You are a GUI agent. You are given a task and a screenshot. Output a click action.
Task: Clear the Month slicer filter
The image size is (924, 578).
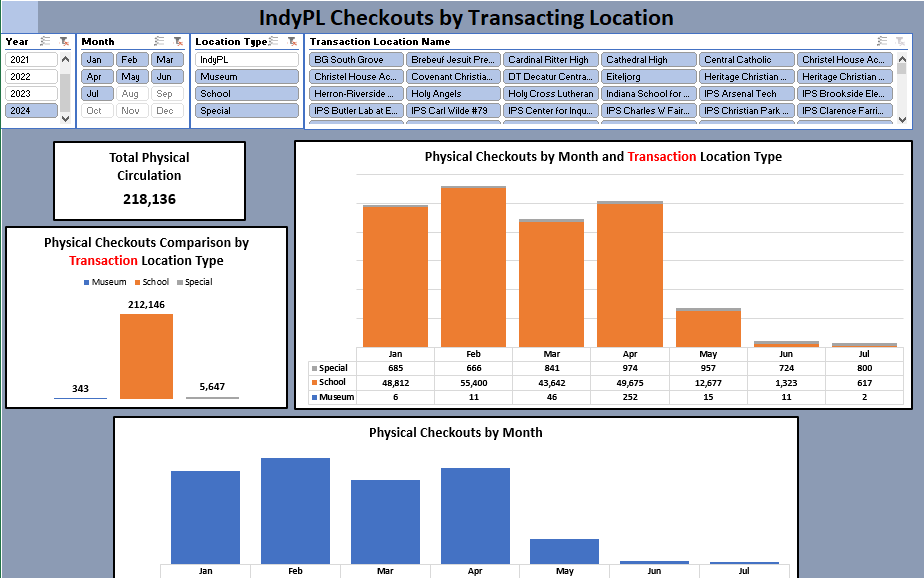point(177,41)
